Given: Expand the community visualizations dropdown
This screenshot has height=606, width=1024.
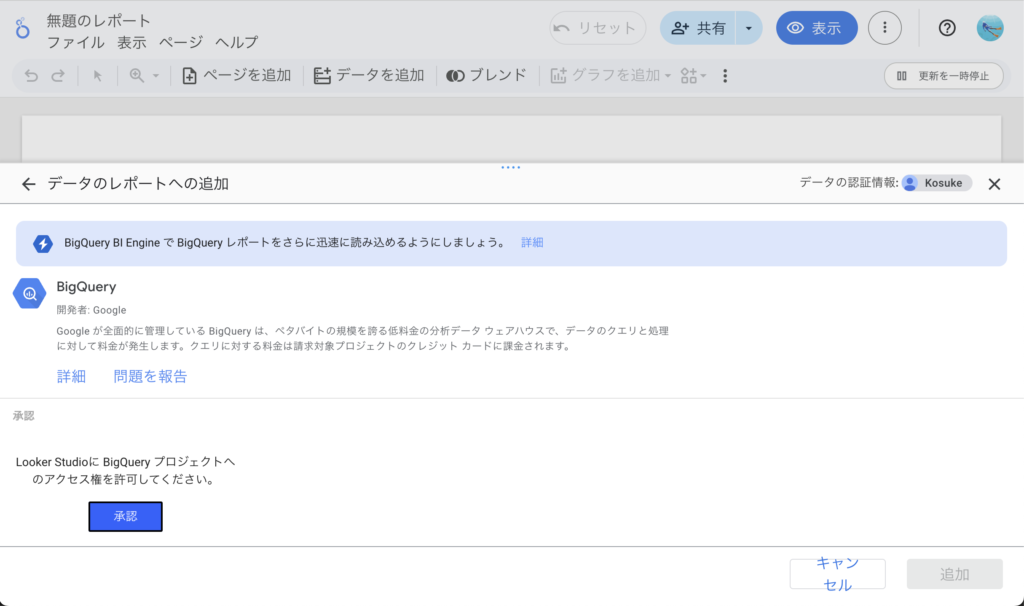Looking at the screenshot, I should 693,76.
